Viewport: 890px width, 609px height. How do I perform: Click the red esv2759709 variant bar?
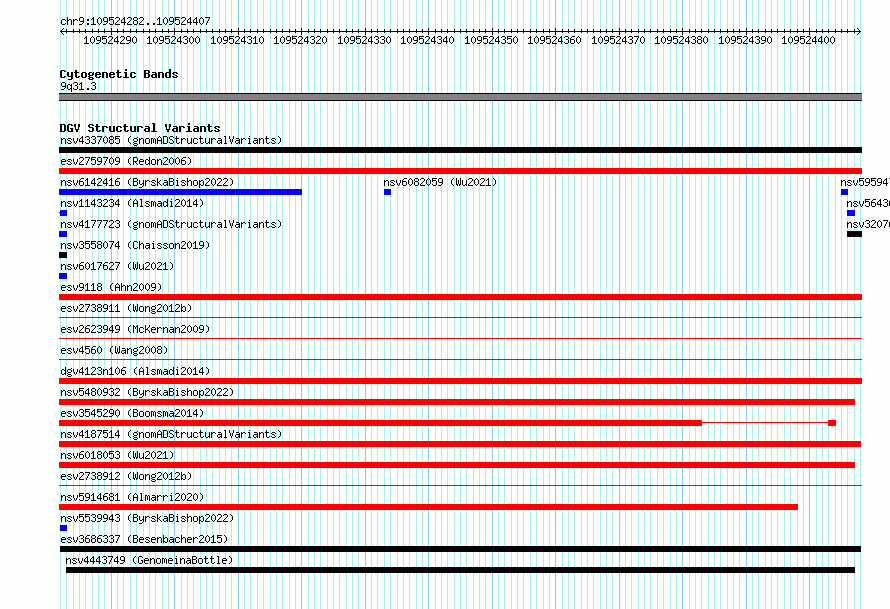[x=460, y=171]
